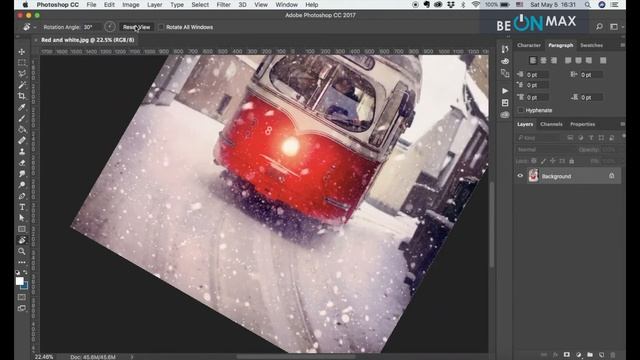Open the Edit Toolbar three-dots button
This screenshot has height=360, width=640.
22,262
